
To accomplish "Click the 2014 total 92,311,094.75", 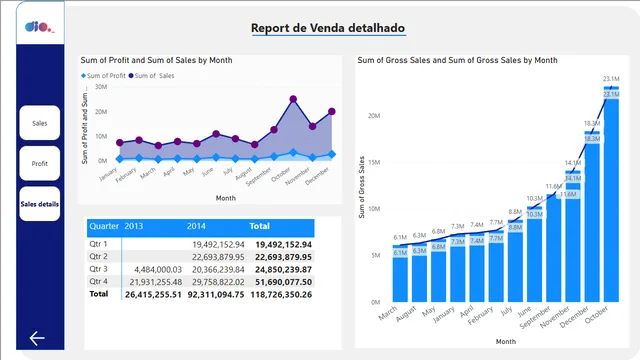I will (x=216, y=294).
